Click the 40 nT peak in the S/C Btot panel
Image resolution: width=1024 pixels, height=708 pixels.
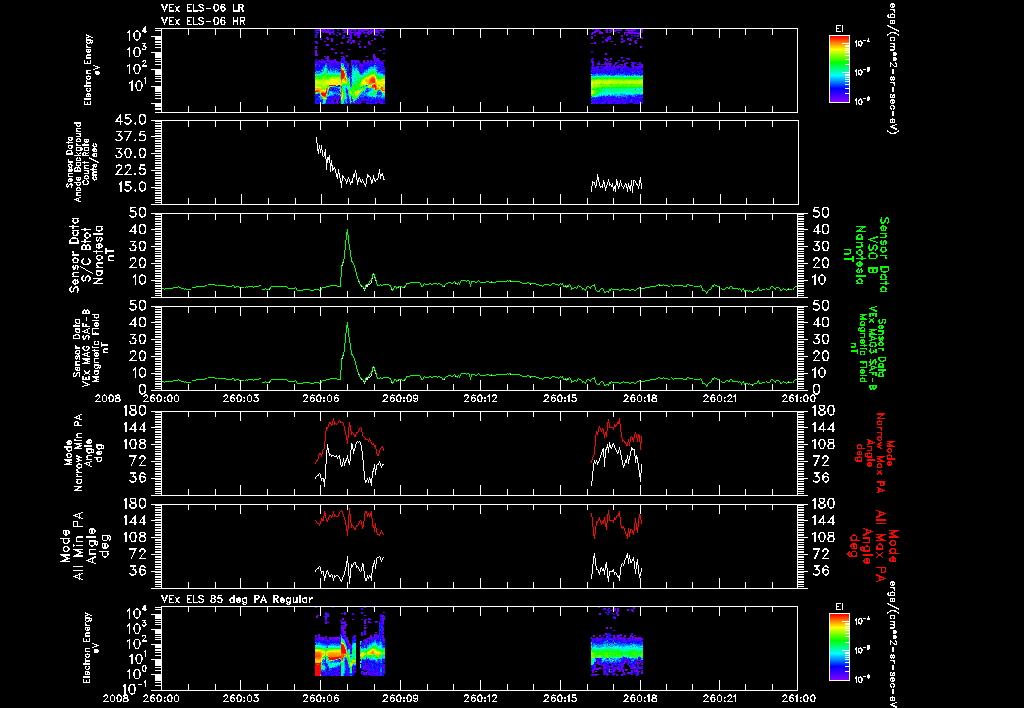click(x=347, y=231)
